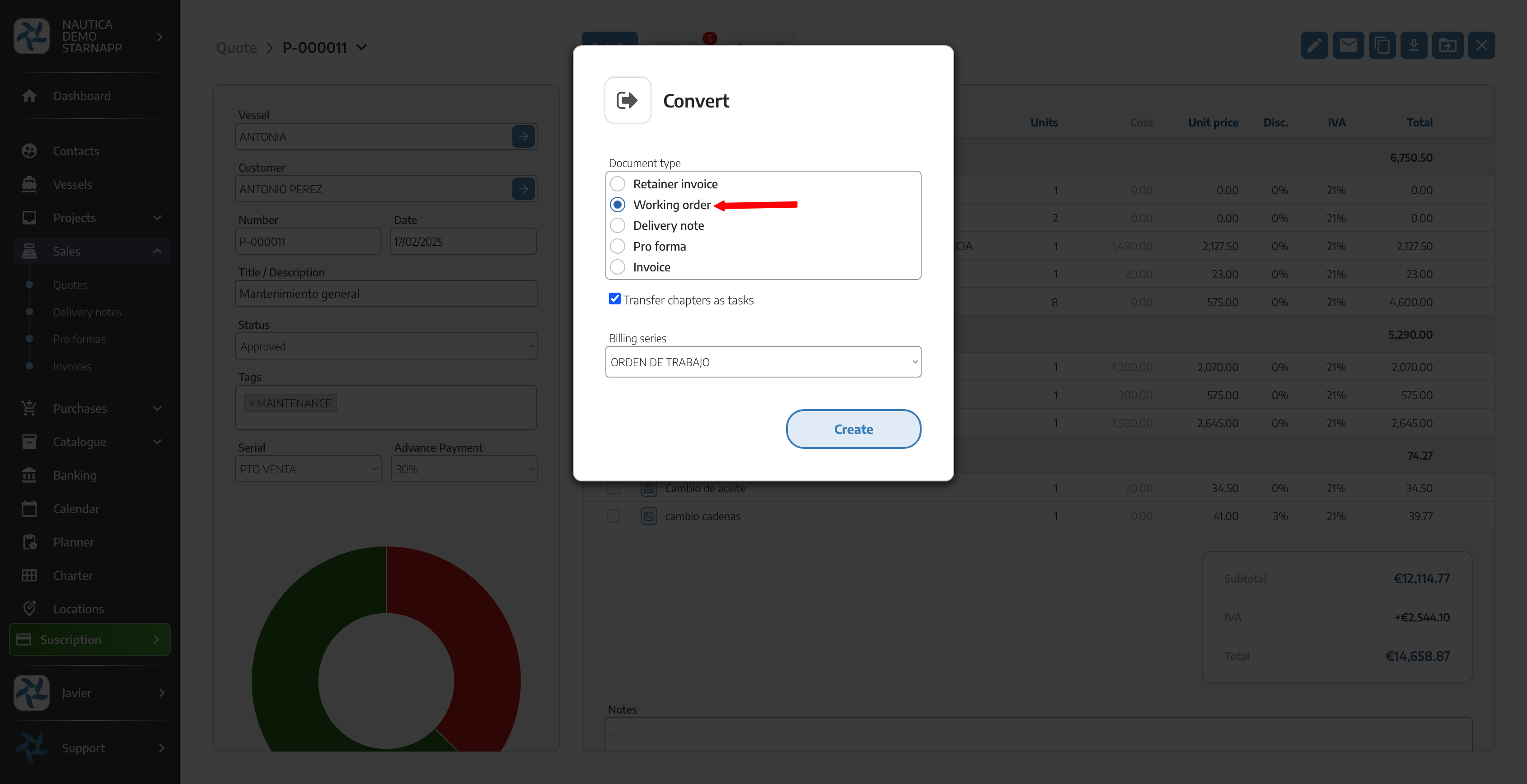The width and height of the screenshot is (1527, 784).
Task: Click the convert folder-arrow icon
Action: [x=1447, y=45]
